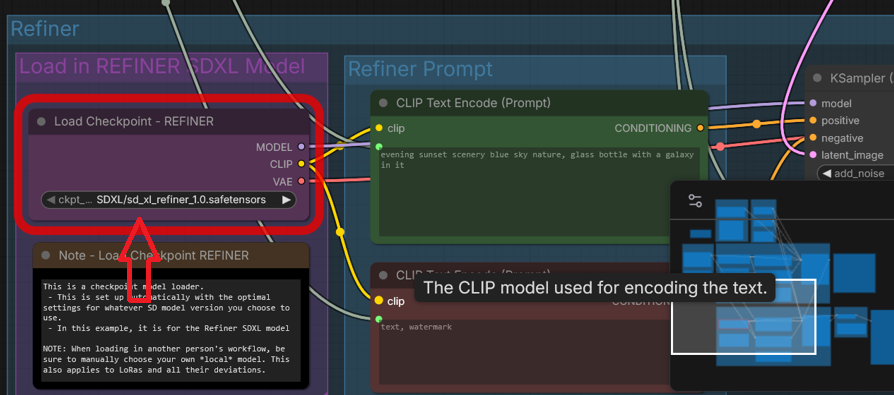Select the Refiner group title
The height and width of the screenshot is (395, 894).
44,29
